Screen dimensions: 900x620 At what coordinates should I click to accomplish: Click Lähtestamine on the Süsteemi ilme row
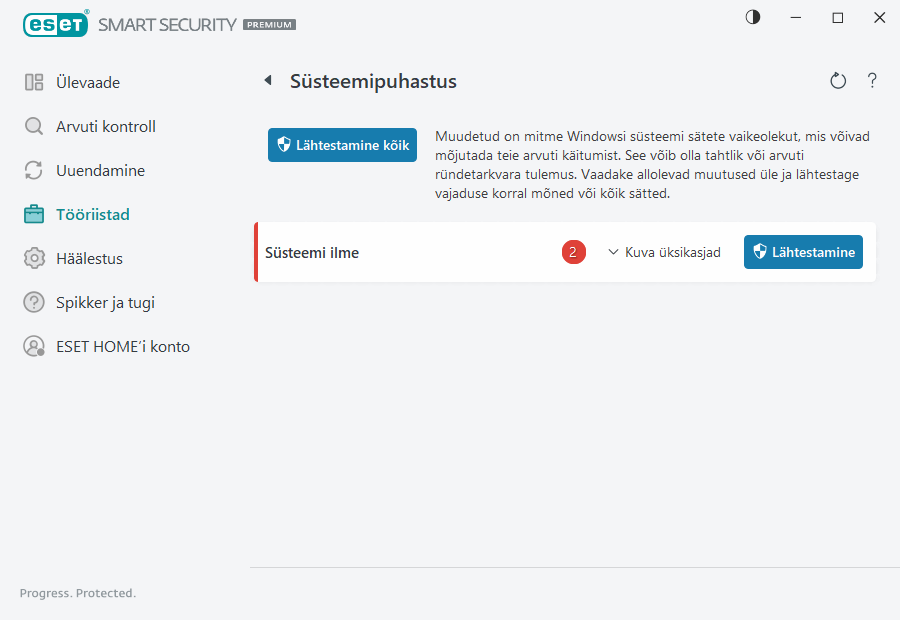[803, 252]
